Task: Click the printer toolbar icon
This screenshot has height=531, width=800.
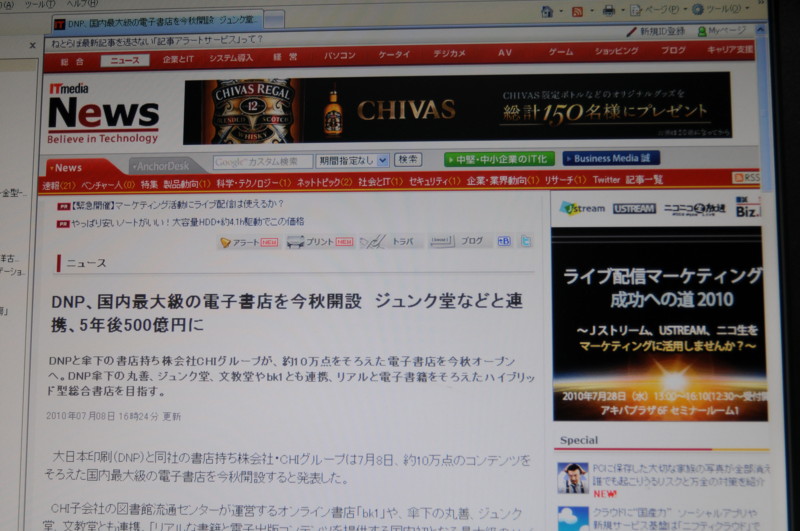Action: (609, 11)
